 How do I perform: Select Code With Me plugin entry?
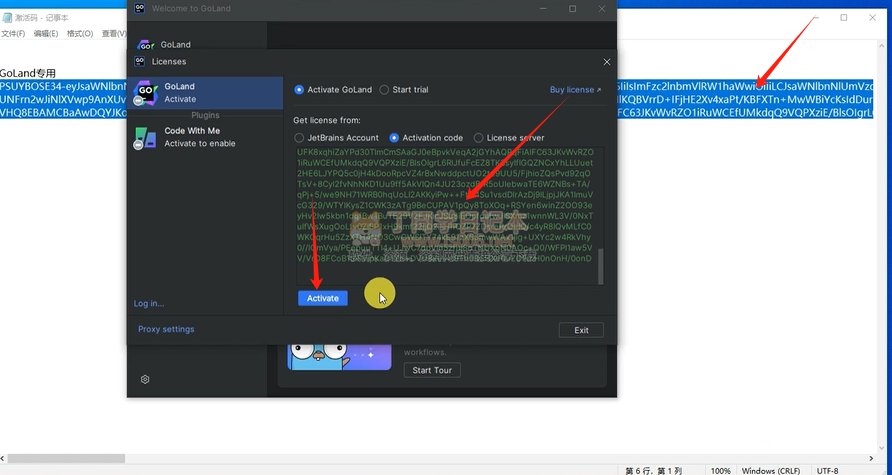click(205, 137)
